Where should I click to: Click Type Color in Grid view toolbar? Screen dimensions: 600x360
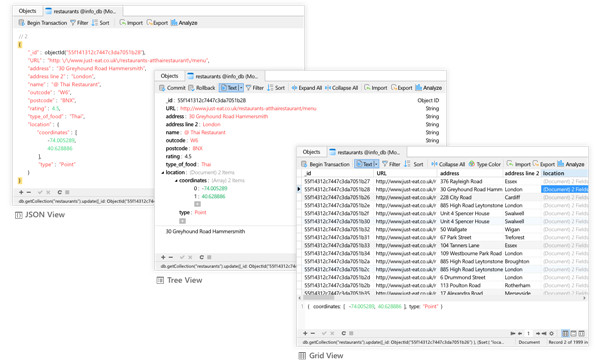point(485,164)
